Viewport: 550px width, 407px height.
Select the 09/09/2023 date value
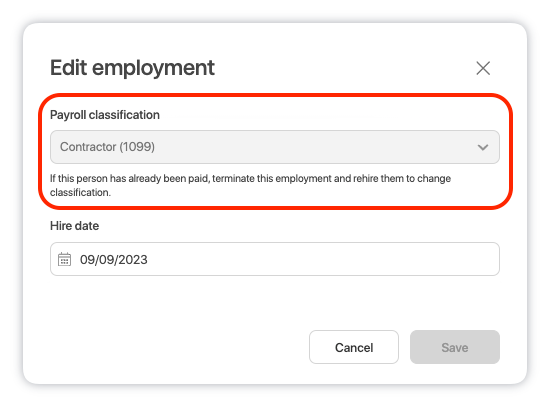[114, 260]
